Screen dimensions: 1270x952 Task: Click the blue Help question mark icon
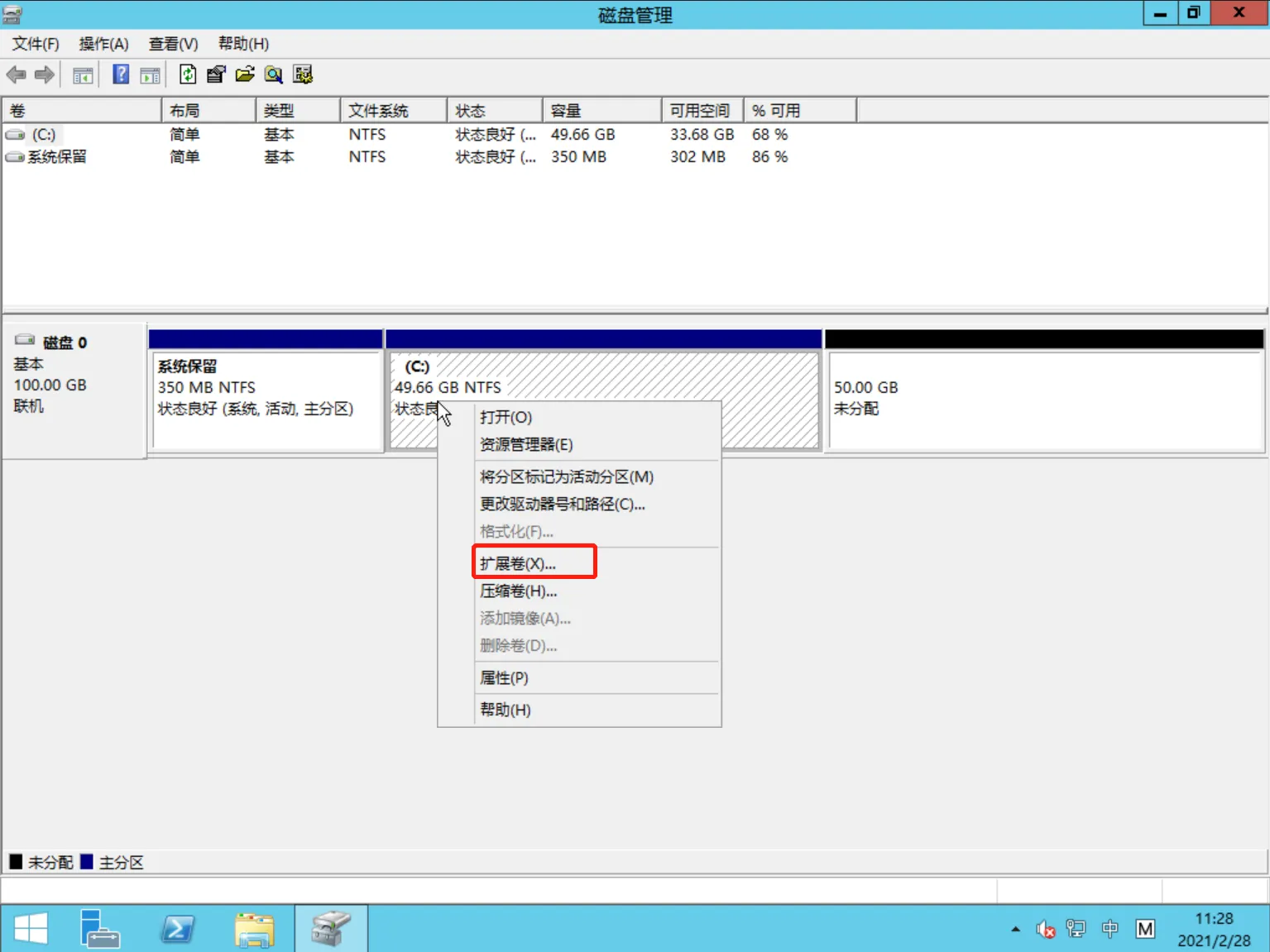(120, 74)
